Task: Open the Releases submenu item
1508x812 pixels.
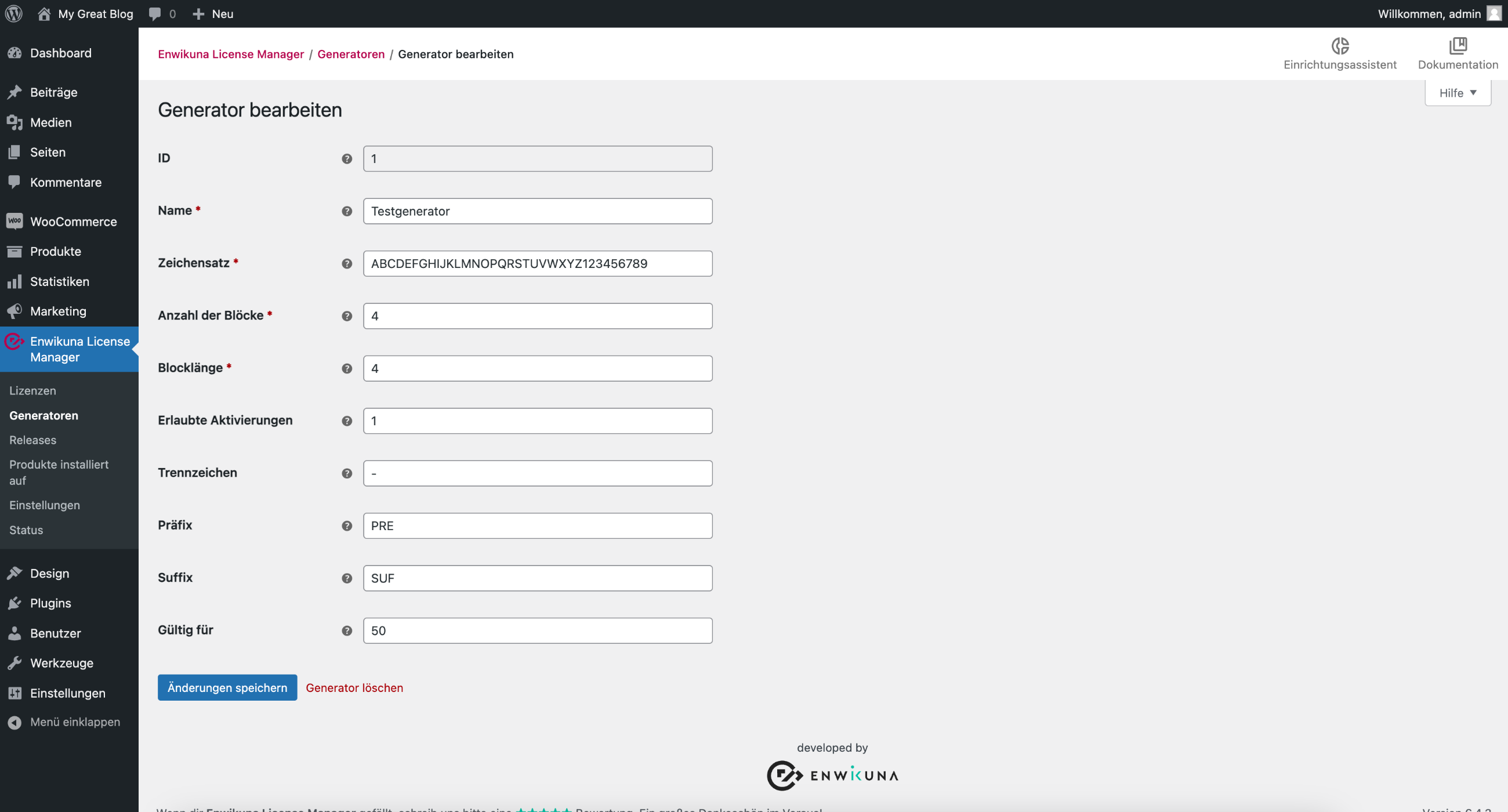Action: [33, 440]
